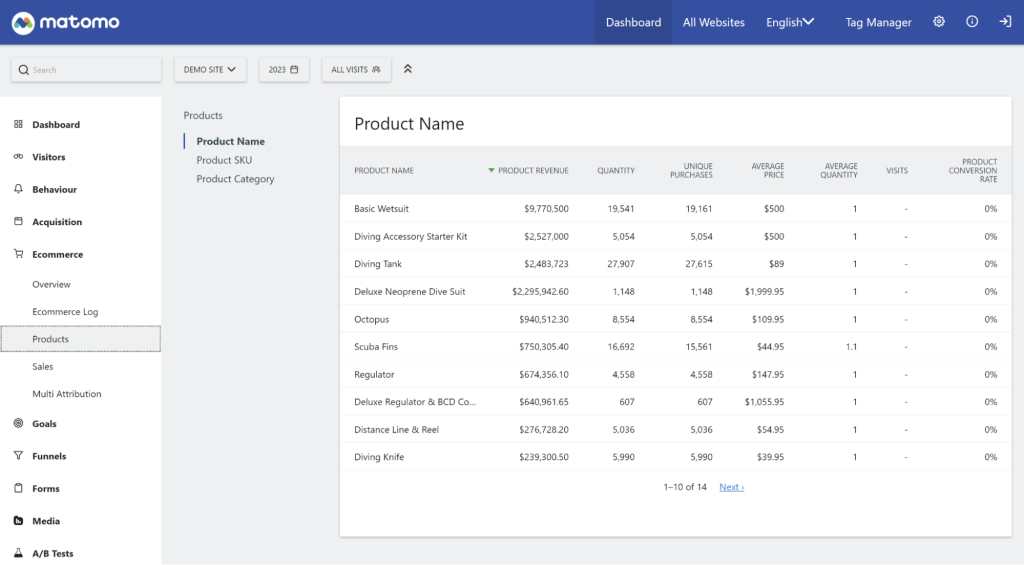Click the Behaviour bell icon
The height and width of the screenshot is (565, 1024).
(x=18, y=189)
